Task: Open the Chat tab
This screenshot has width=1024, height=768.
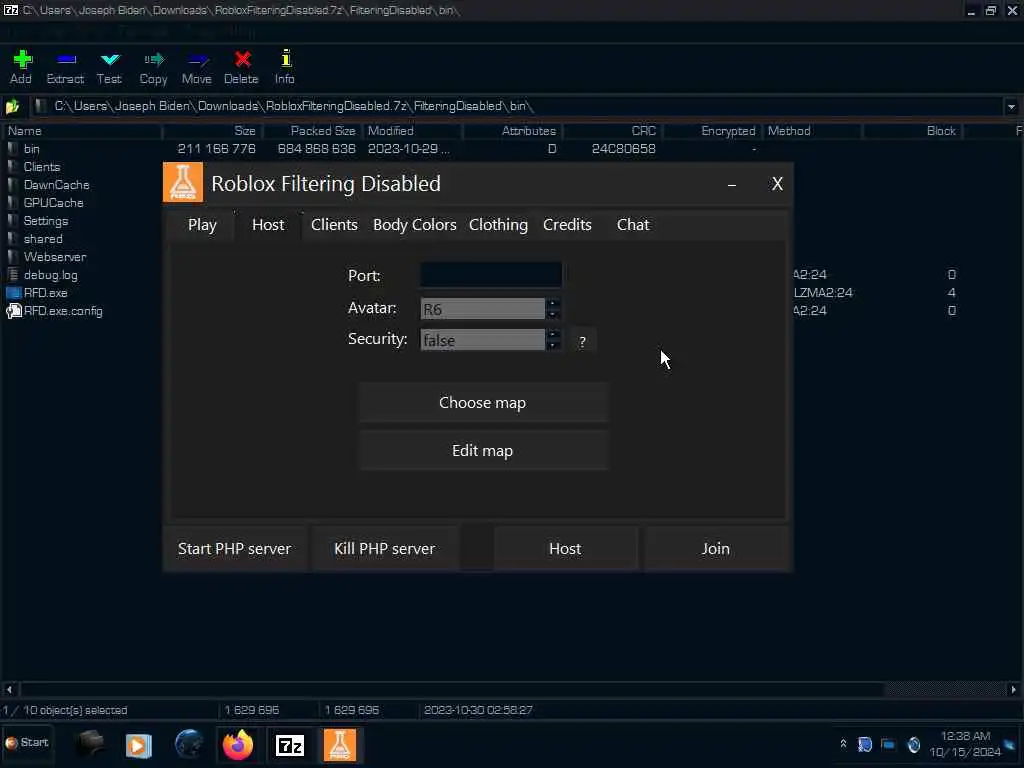Action: click(x=633, y=225)
